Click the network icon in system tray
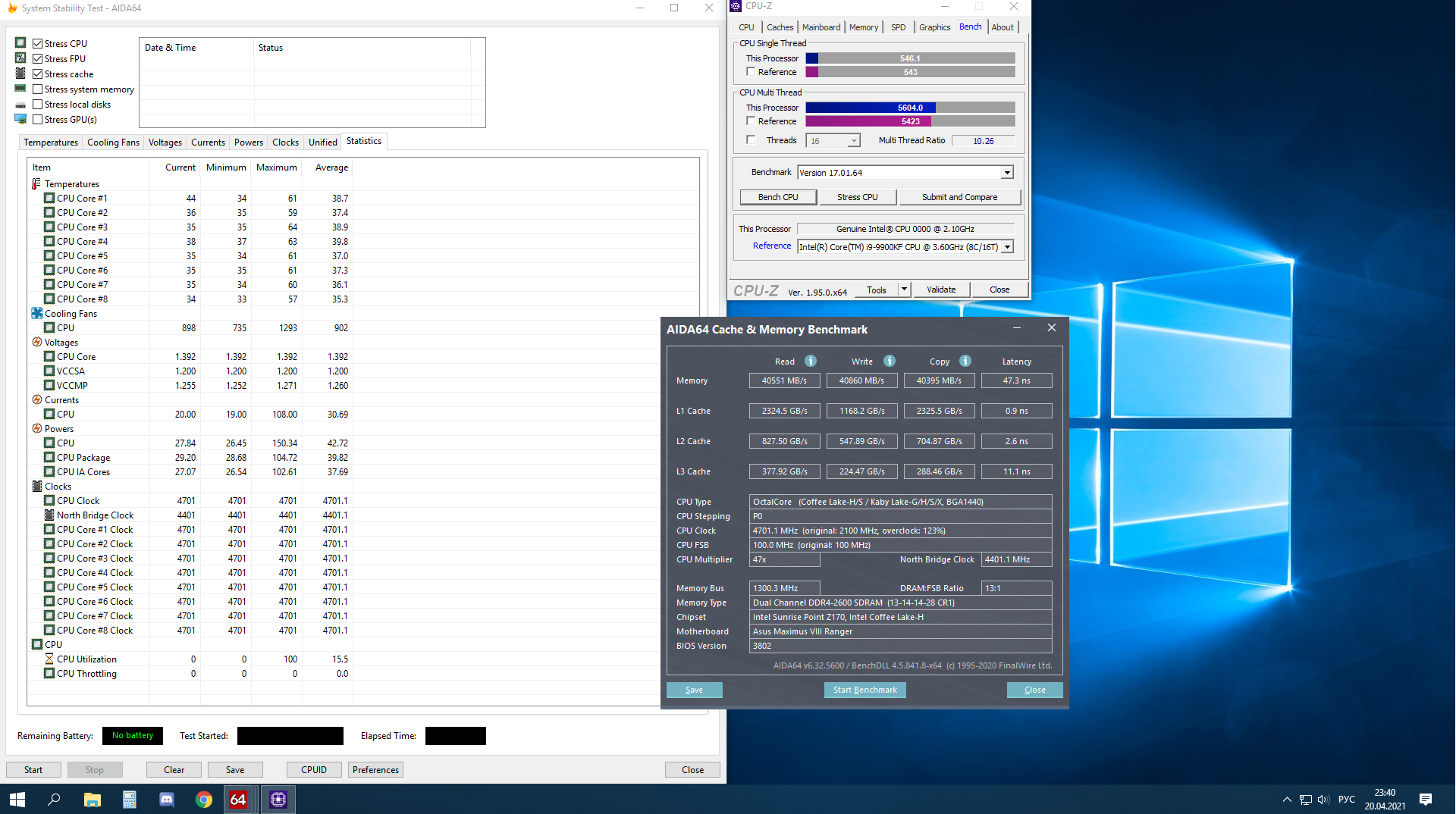This screenshot has height=814, width=1456. (1305, 799)
